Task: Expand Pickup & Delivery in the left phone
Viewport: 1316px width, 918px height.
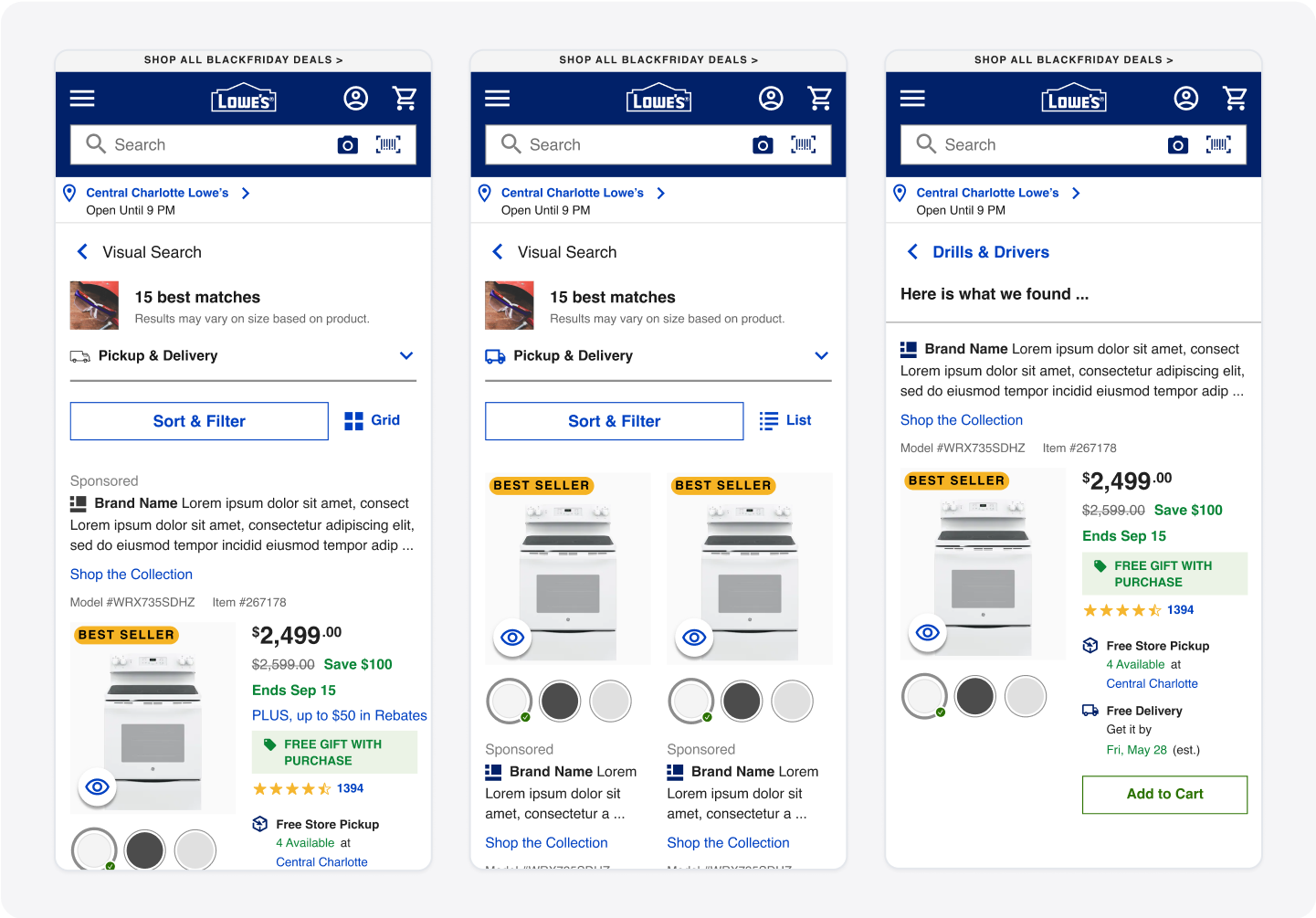Action: click(406, 355)
